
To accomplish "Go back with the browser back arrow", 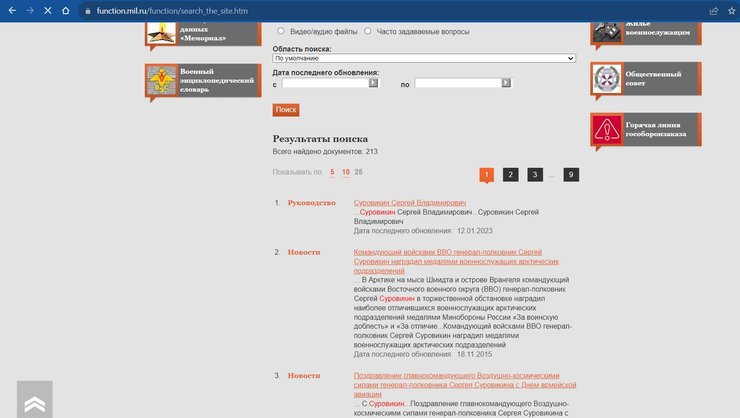I will 12,10.
